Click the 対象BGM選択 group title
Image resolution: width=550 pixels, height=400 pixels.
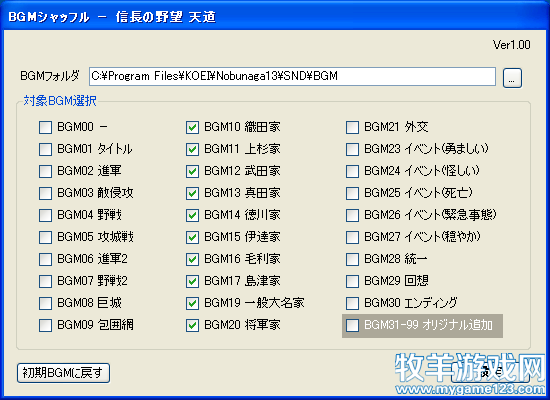(x=60, y=101)
